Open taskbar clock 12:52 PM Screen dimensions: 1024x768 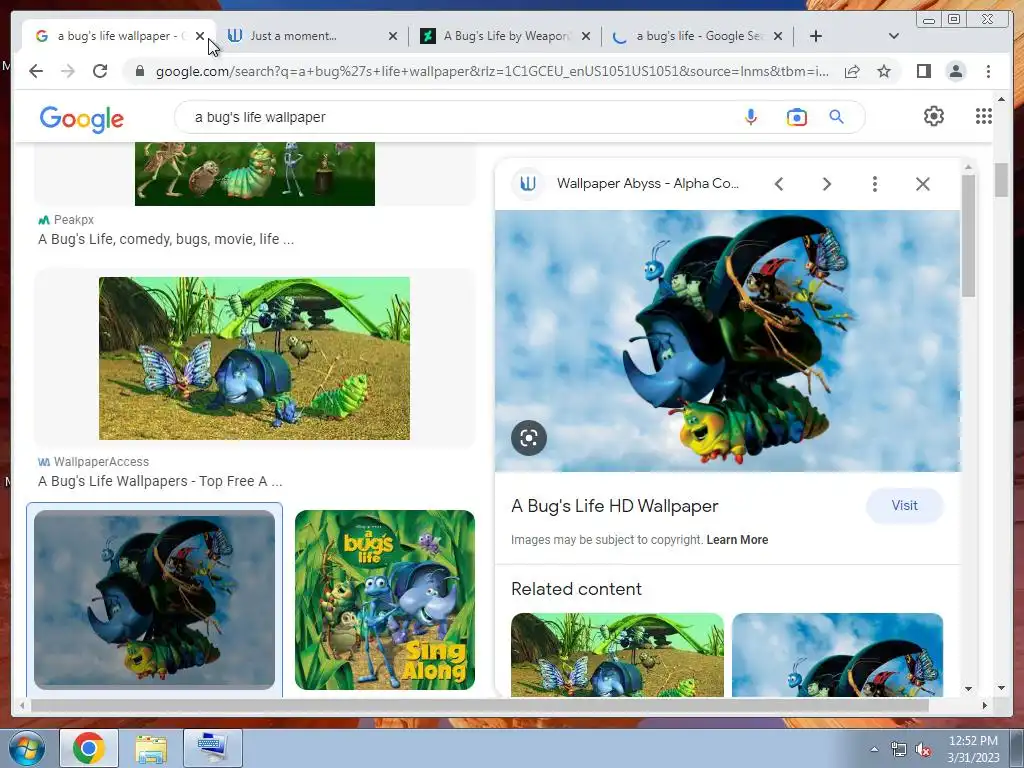click(x=973, y=749)
